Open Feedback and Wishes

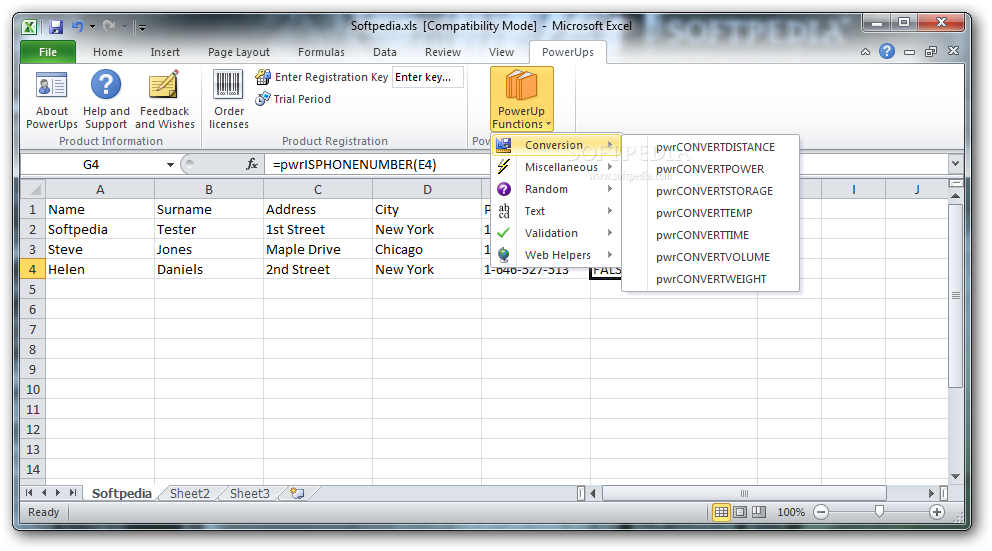tap(164, 85)
